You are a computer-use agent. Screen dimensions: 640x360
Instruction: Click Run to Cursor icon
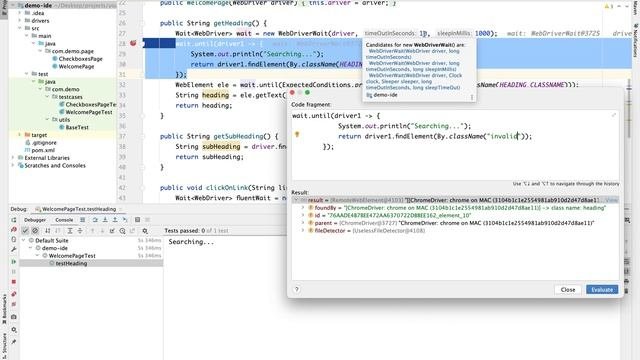(x=125, y=220)
